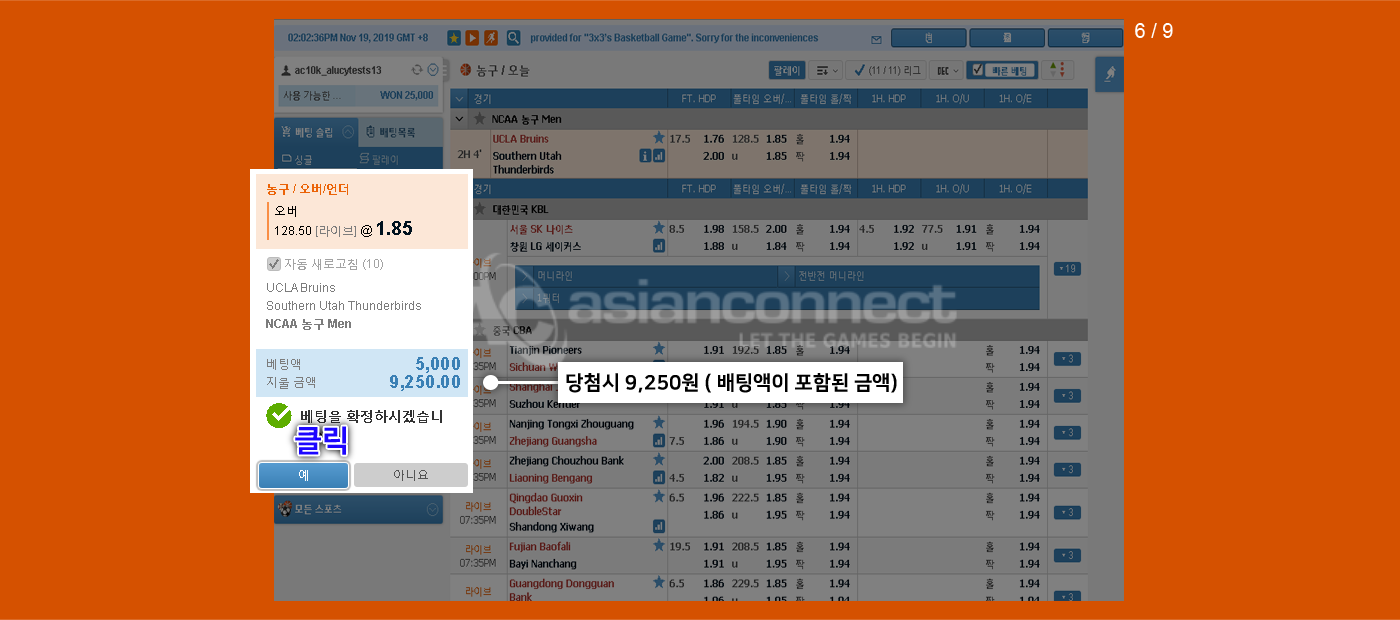The width and height of the screenshot is (1400, 620).
Task: Open info icon for Southern Utah Thunderbirds match
Action: pyautogui.click(x=645, y=156)
